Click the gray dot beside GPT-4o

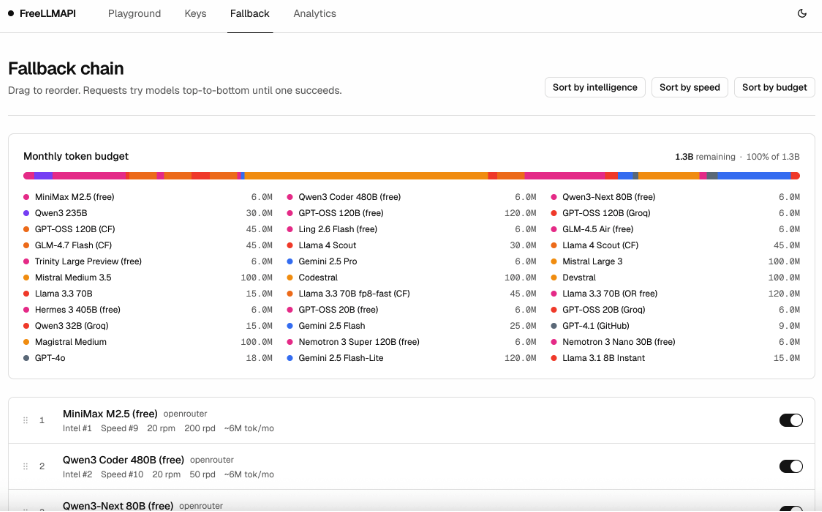pos(26,358)
